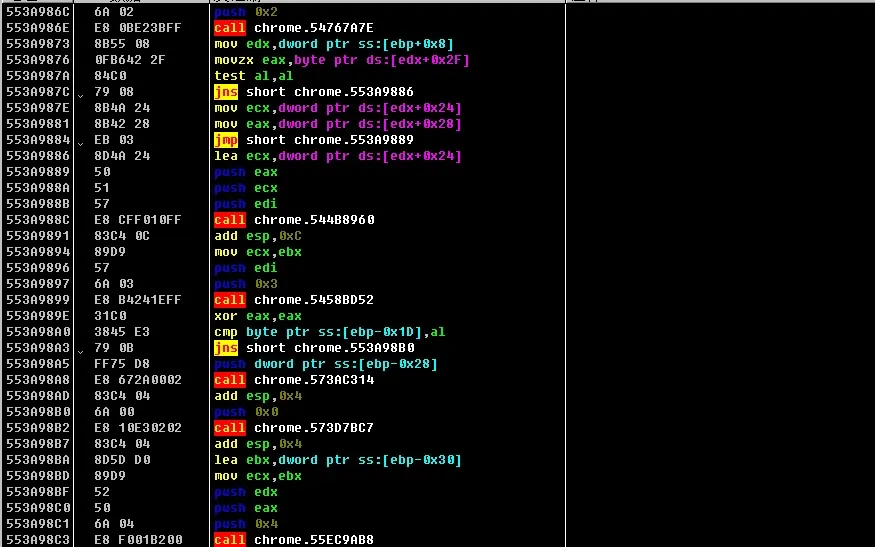This screenshot has height=547, width=875.
Task: Click address 553A98BD
Action: pyautogui.click(x=38, y=476)
